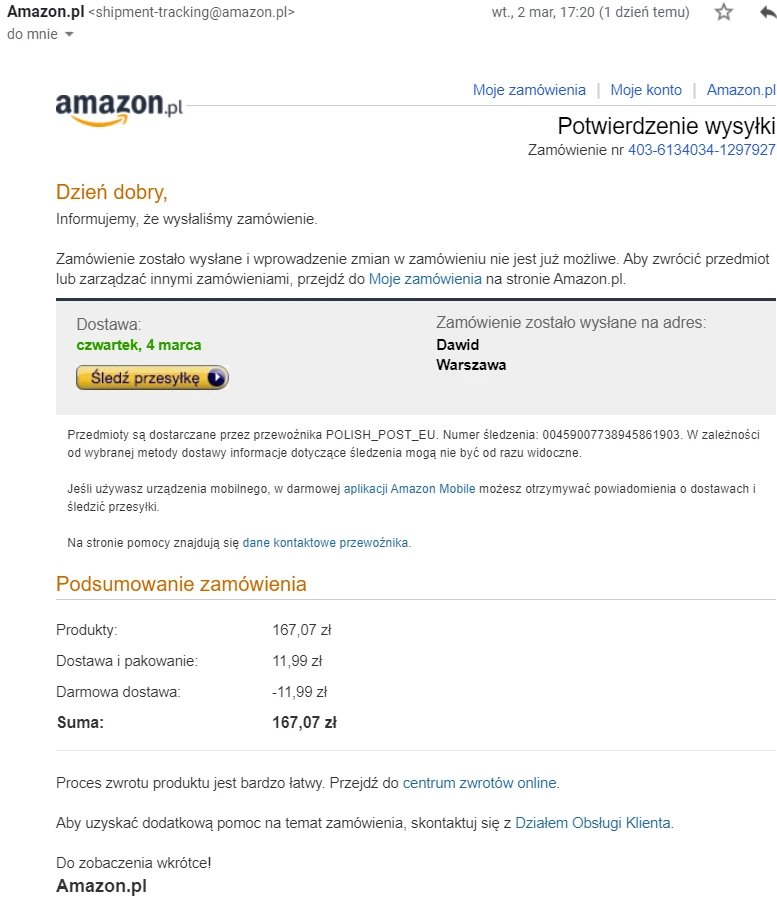The image size is (777, 904).
Task: Go to 'centrum zwrotów online'
Action: click(480, 783)
